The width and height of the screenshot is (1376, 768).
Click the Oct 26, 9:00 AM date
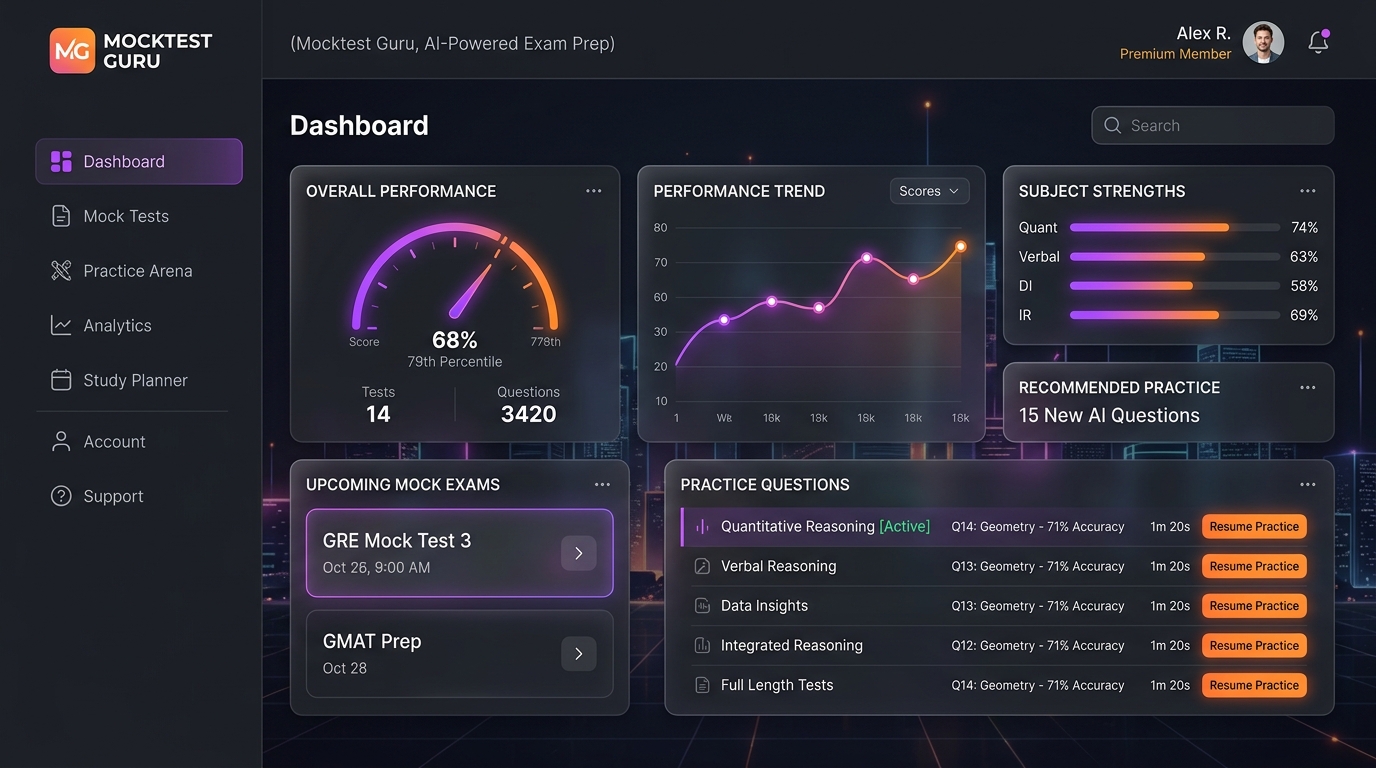coord(376,568)
